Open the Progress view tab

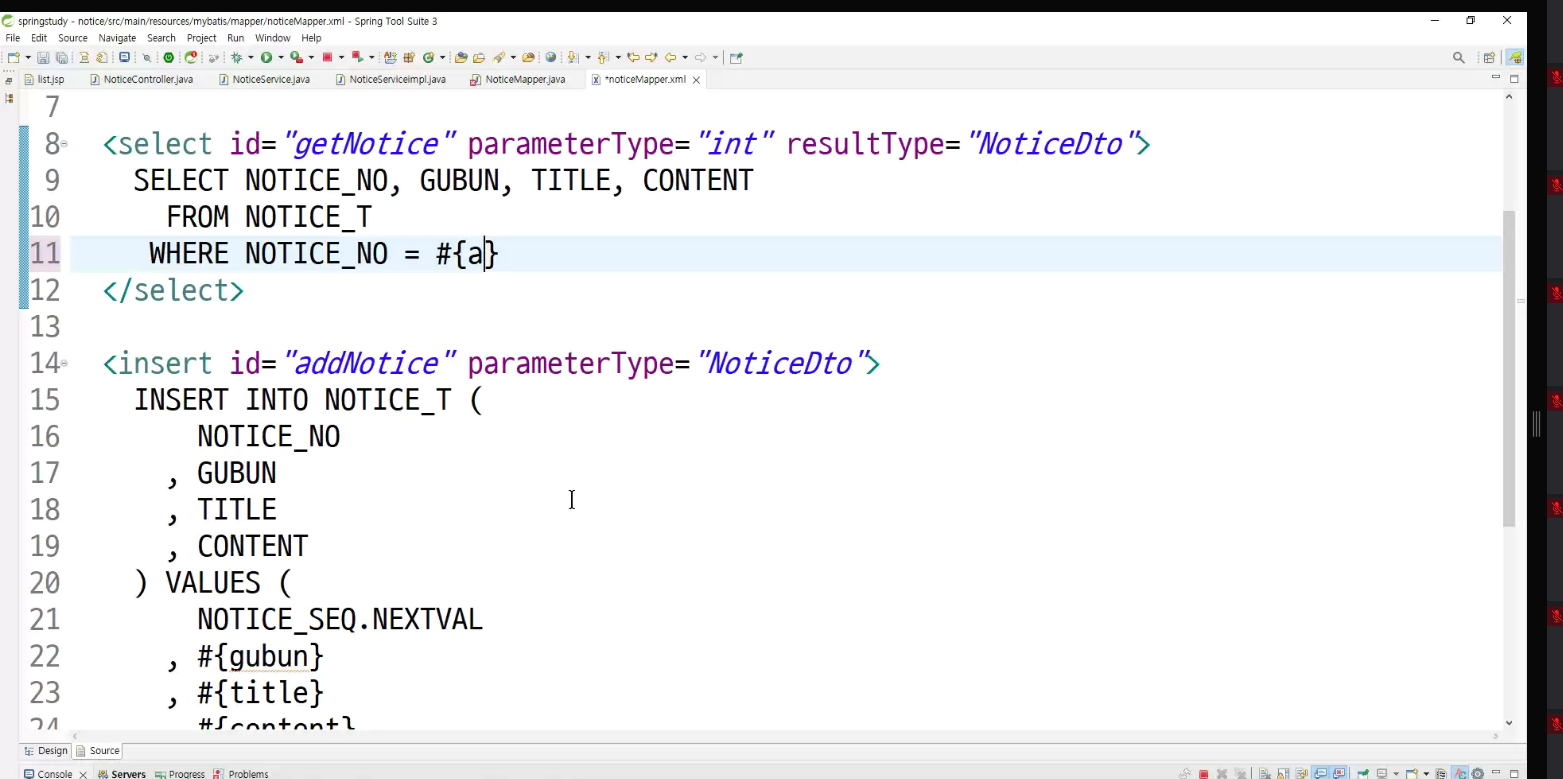[180, 774]
